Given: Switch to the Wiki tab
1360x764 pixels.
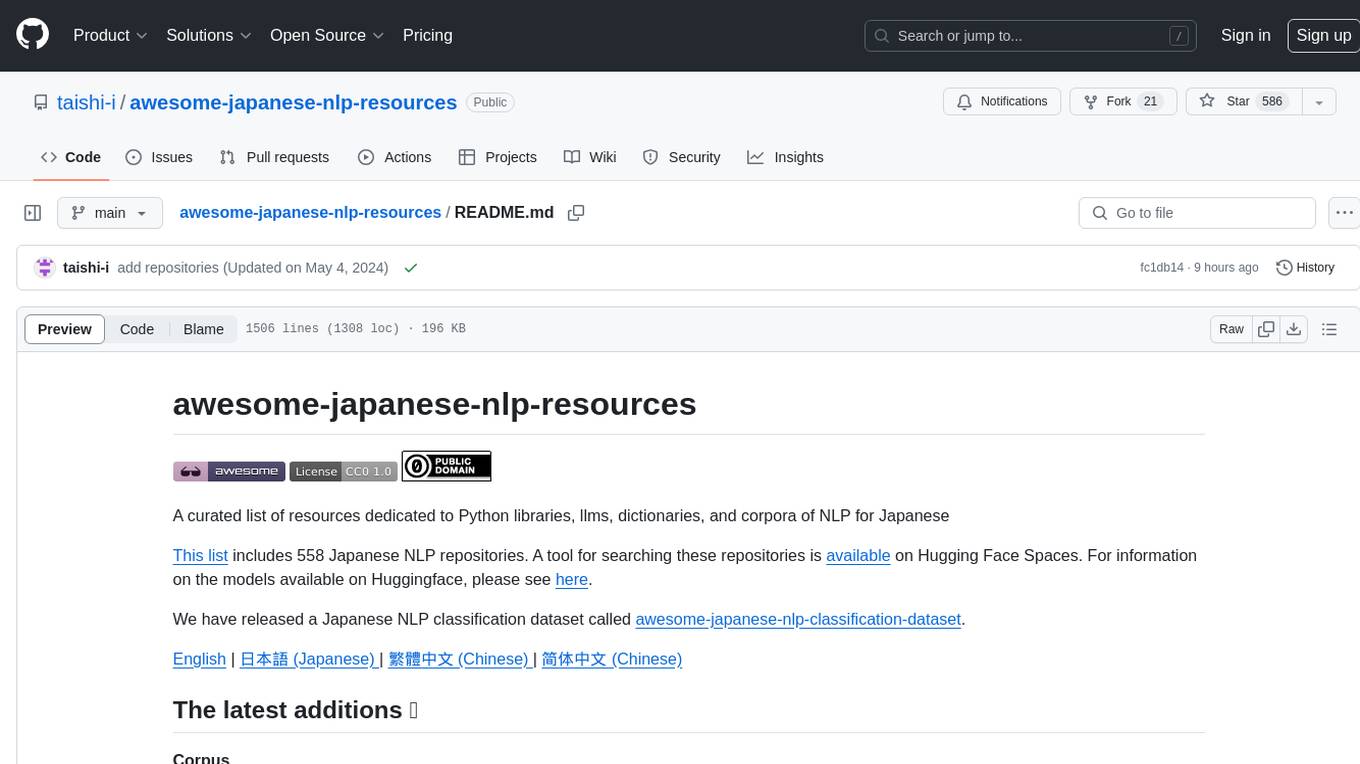Looking at the screenshot, I should click(x=590, y=157).
